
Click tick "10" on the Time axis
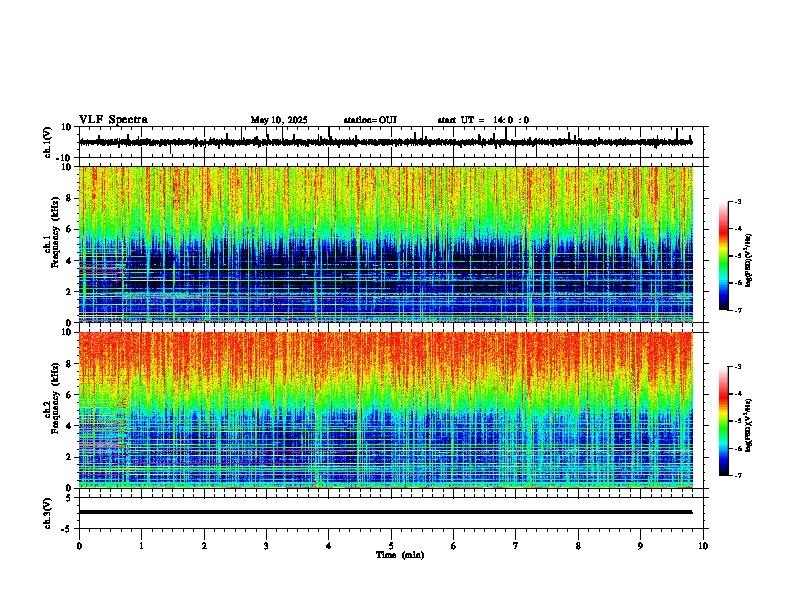coord(703,546)
